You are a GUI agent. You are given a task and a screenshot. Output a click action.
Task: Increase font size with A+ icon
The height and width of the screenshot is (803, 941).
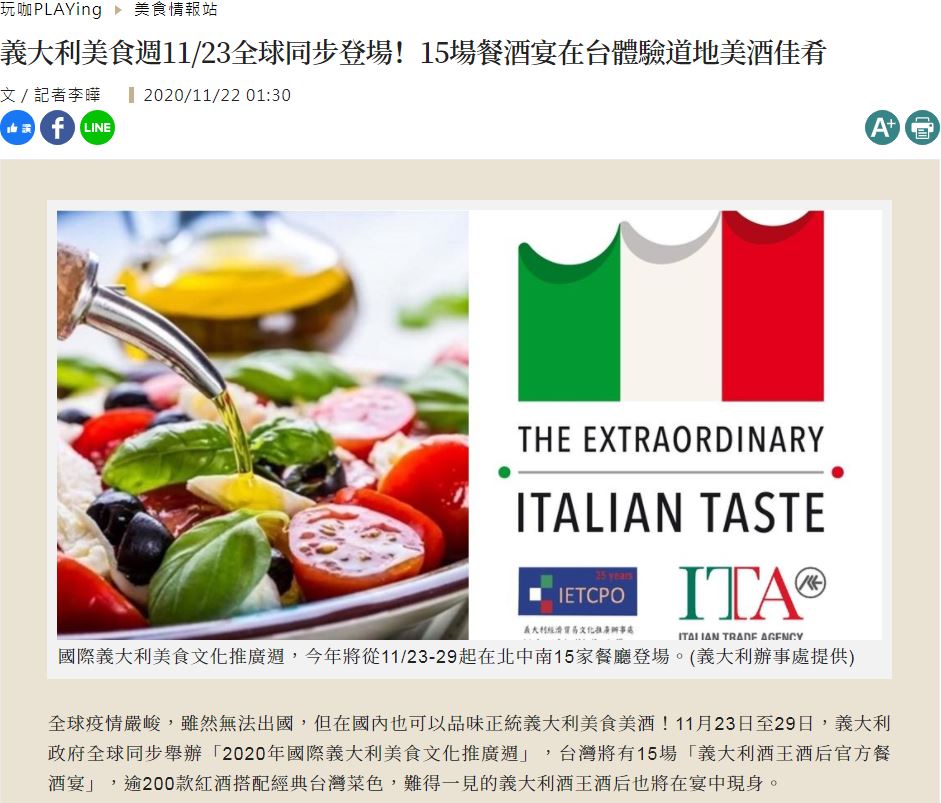point(882,128)
